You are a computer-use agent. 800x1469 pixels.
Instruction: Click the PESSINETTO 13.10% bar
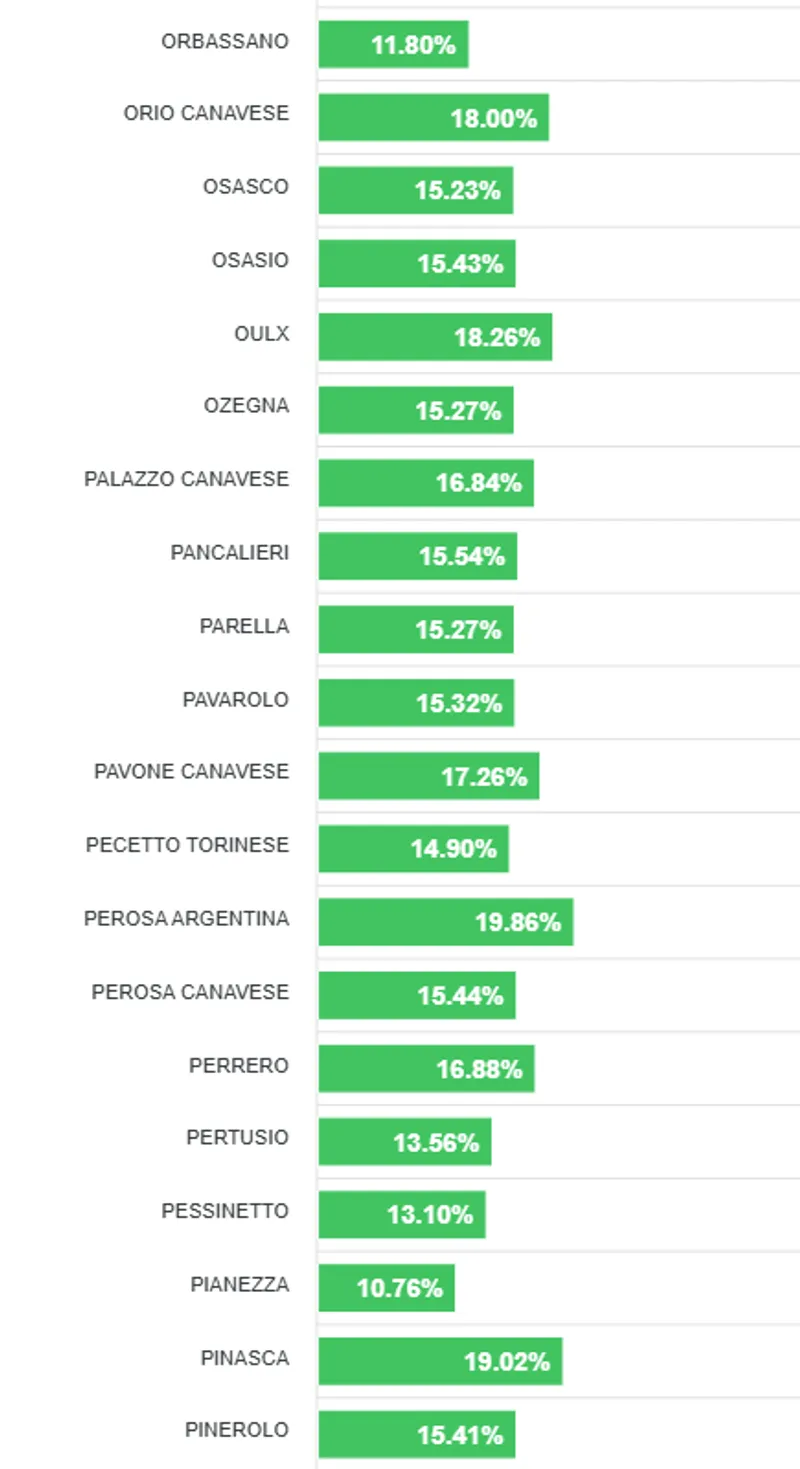click(401, 1215)
